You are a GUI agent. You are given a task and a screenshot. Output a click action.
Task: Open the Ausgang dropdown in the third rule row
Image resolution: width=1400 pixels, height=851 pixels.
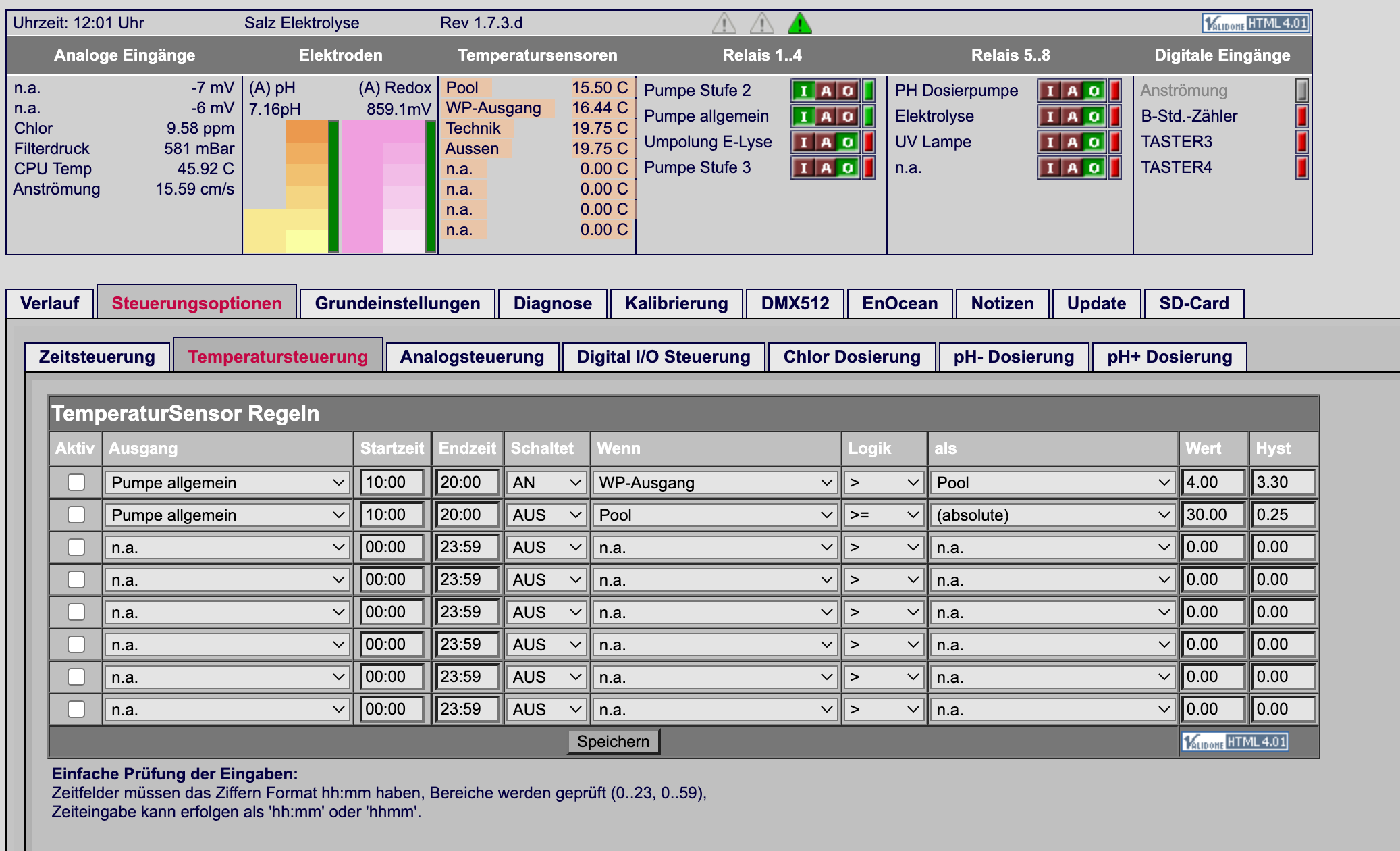(227, 547)
